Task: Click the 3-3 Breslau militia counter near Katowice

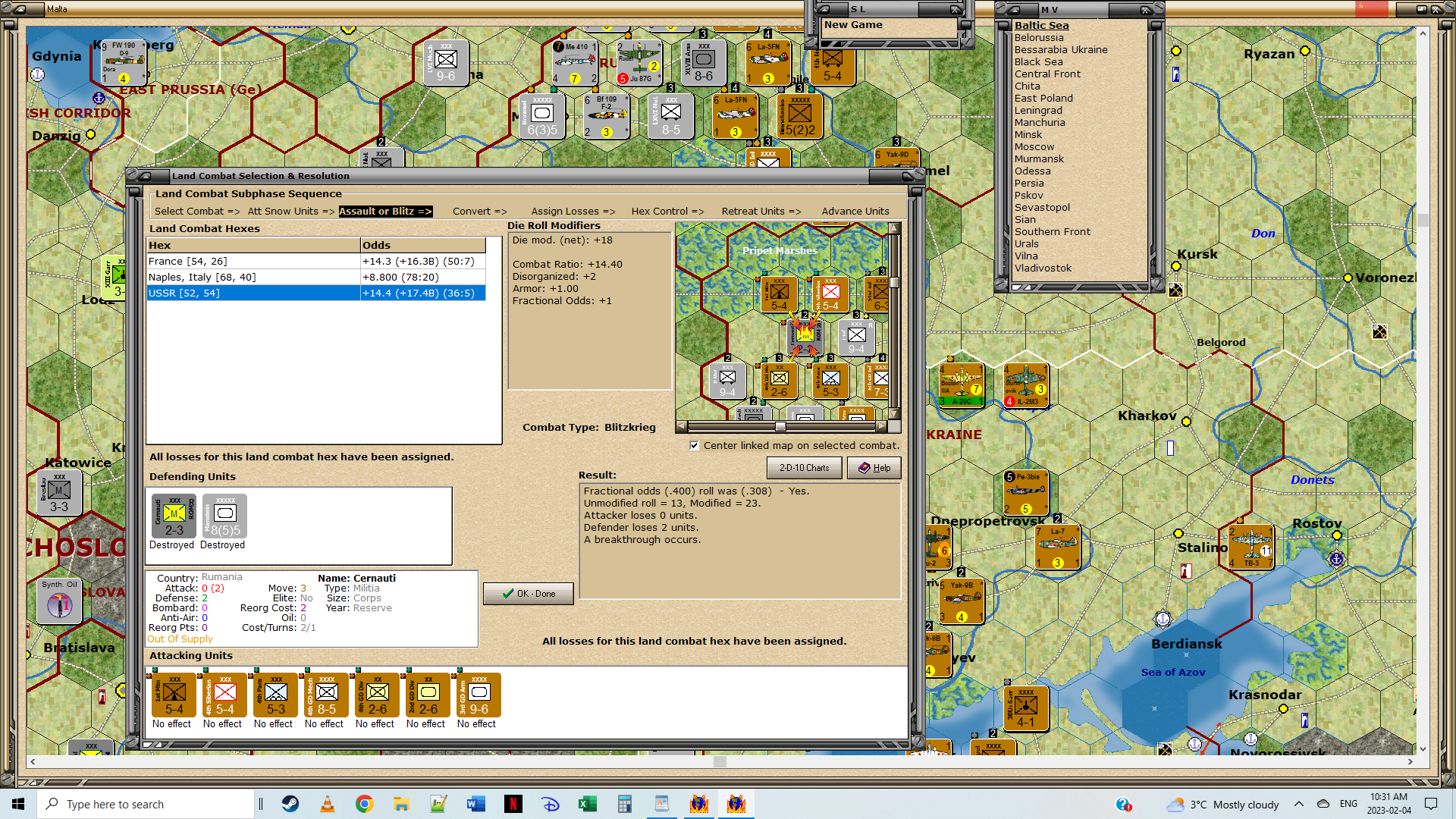Action: point(59,494)
